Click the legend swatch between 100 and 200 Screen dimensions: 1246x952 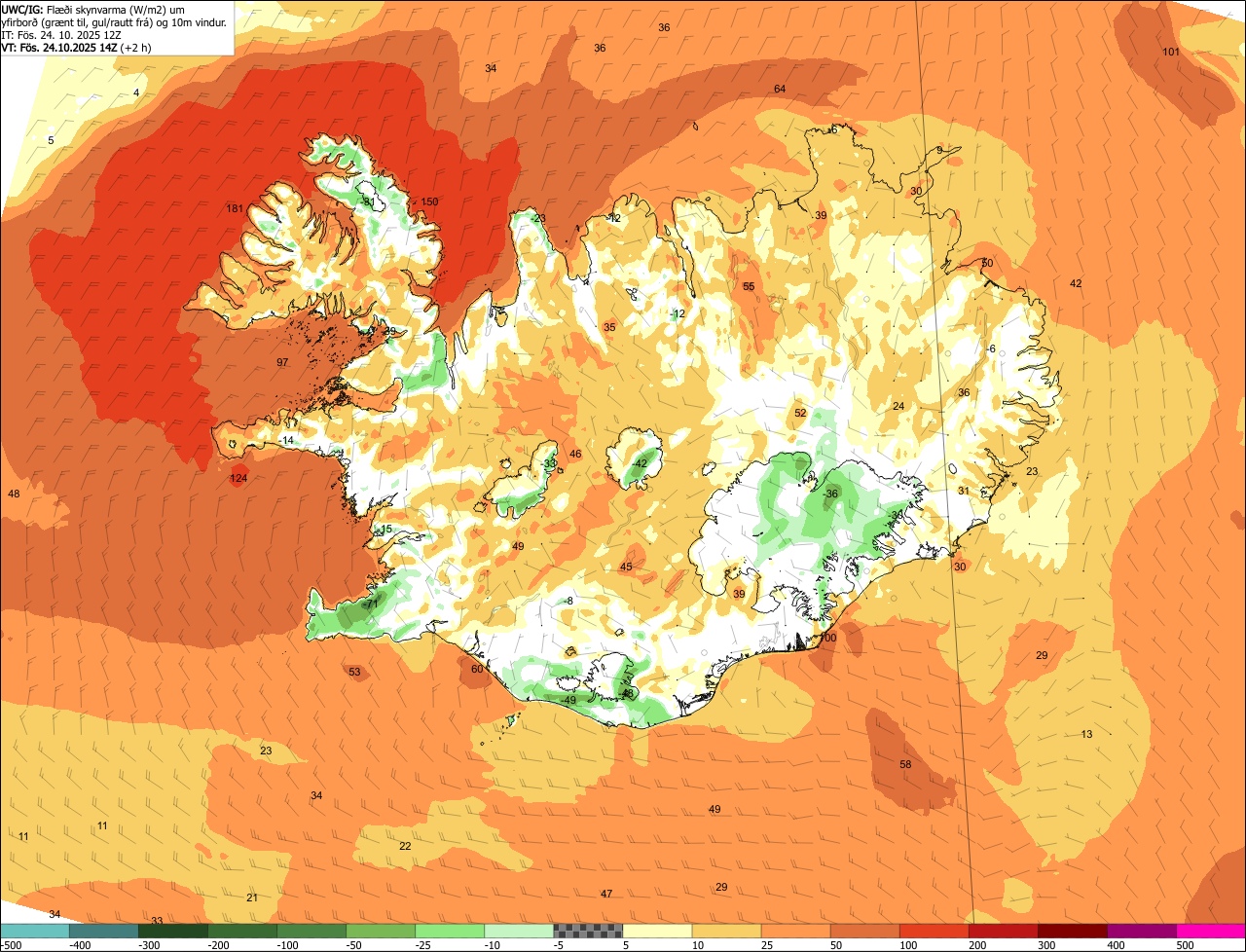coord(934,931)
